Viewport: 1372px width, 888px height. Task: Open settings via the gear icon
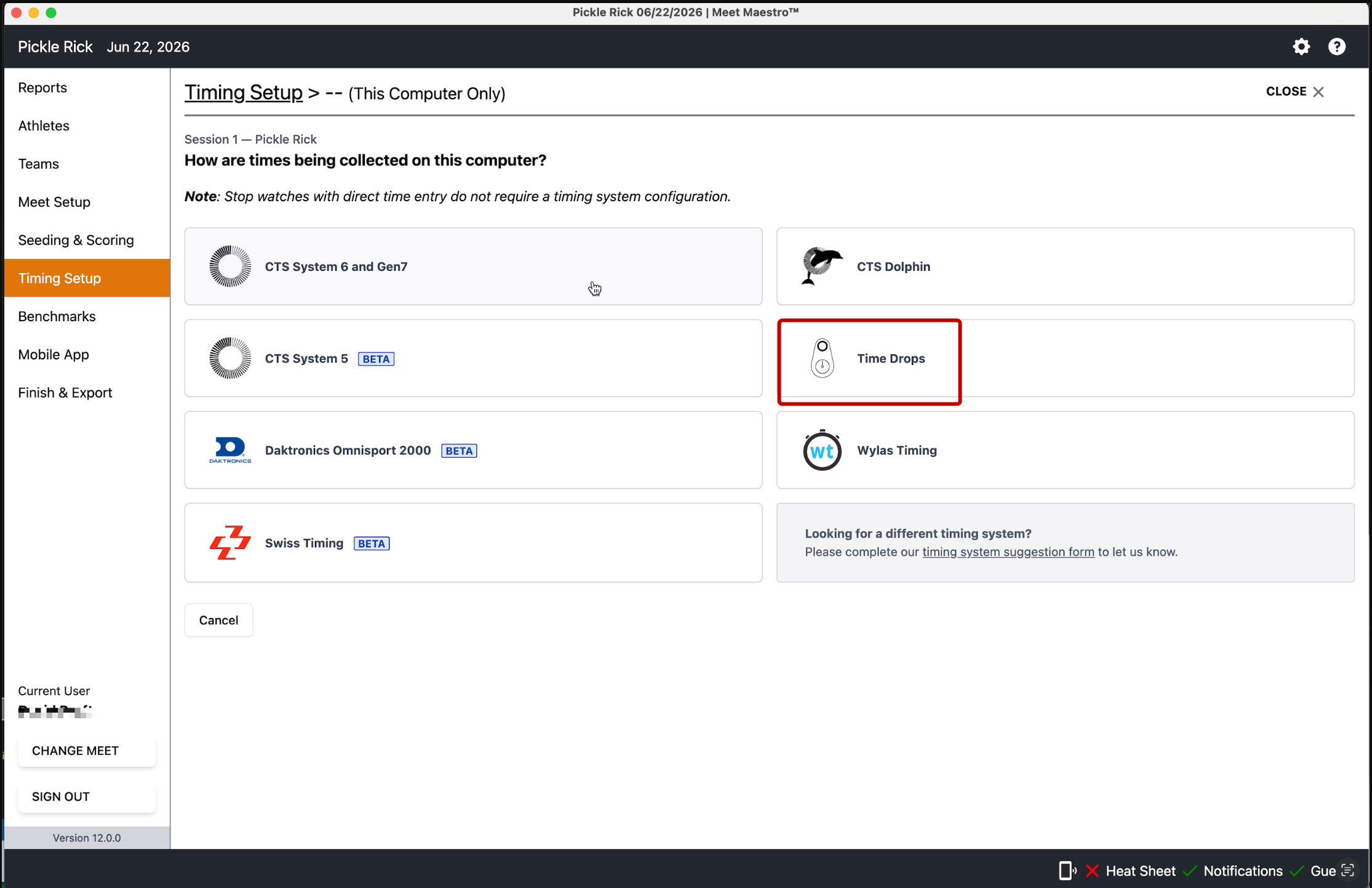pyautogui.click(x=1301, y=47)
